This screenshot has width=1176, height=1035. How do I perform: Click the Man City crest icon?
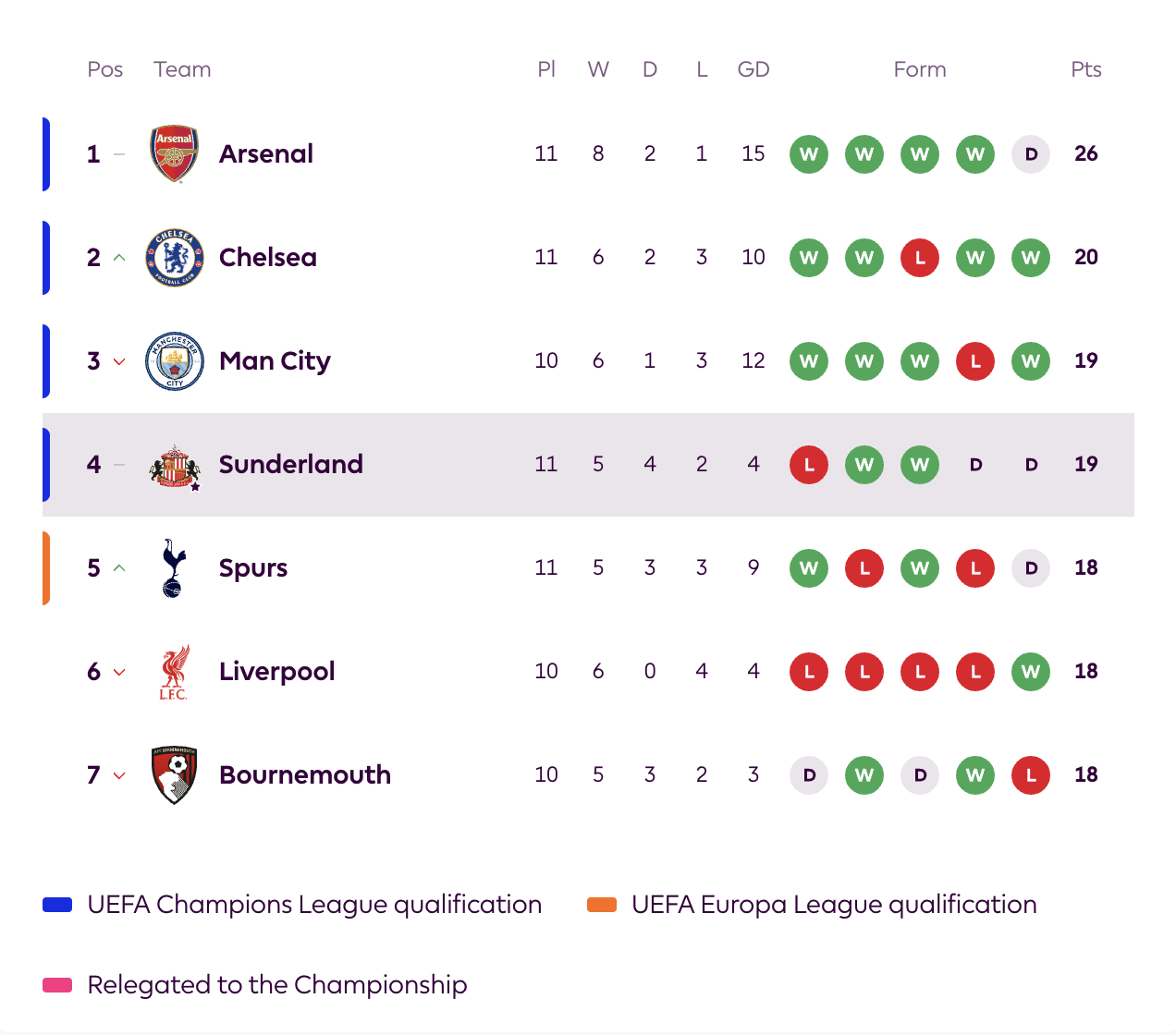click(x=175, y=361)
